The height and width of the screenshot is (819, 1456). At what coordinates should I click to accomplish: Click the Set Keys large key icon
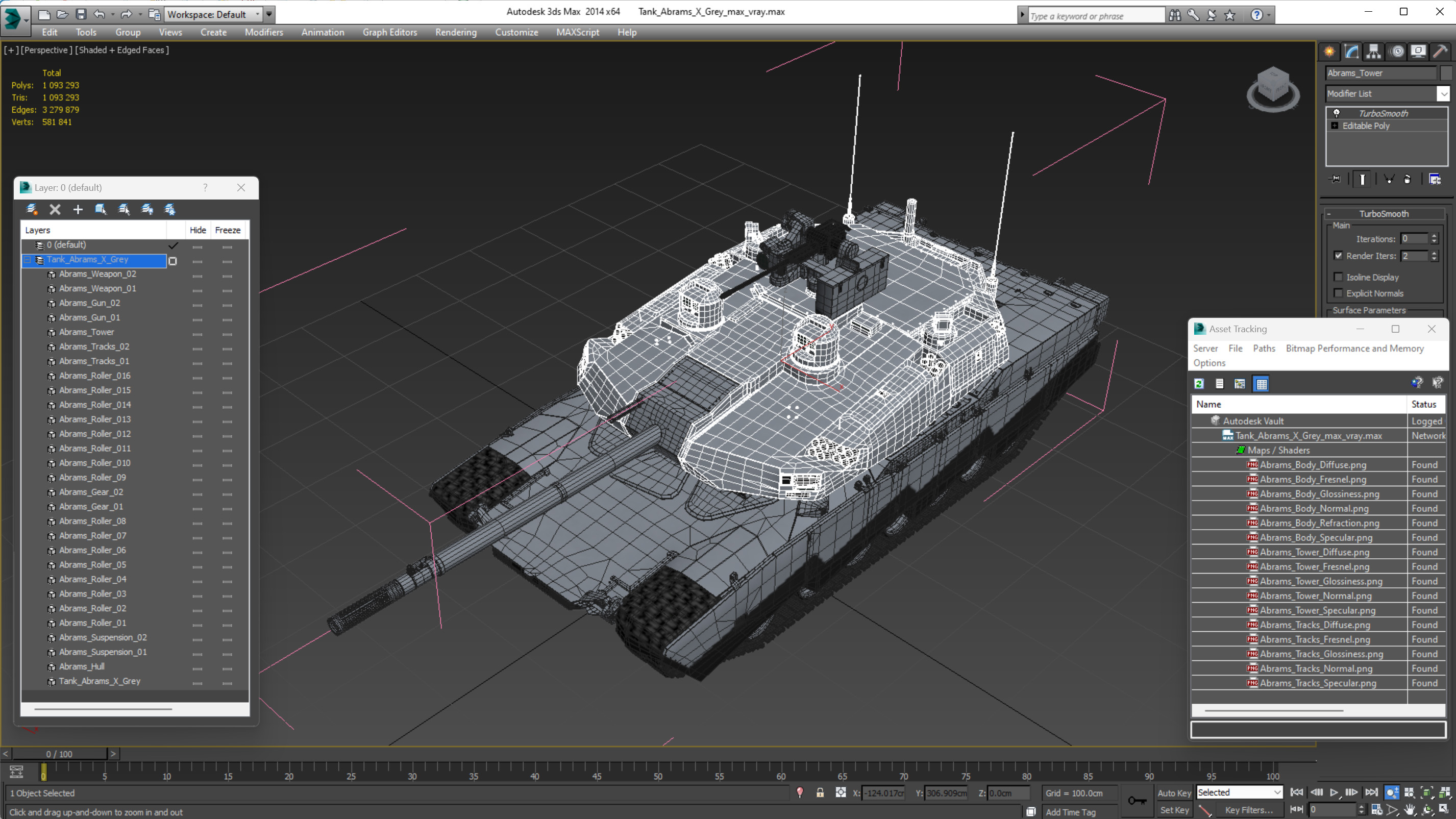1137,801
